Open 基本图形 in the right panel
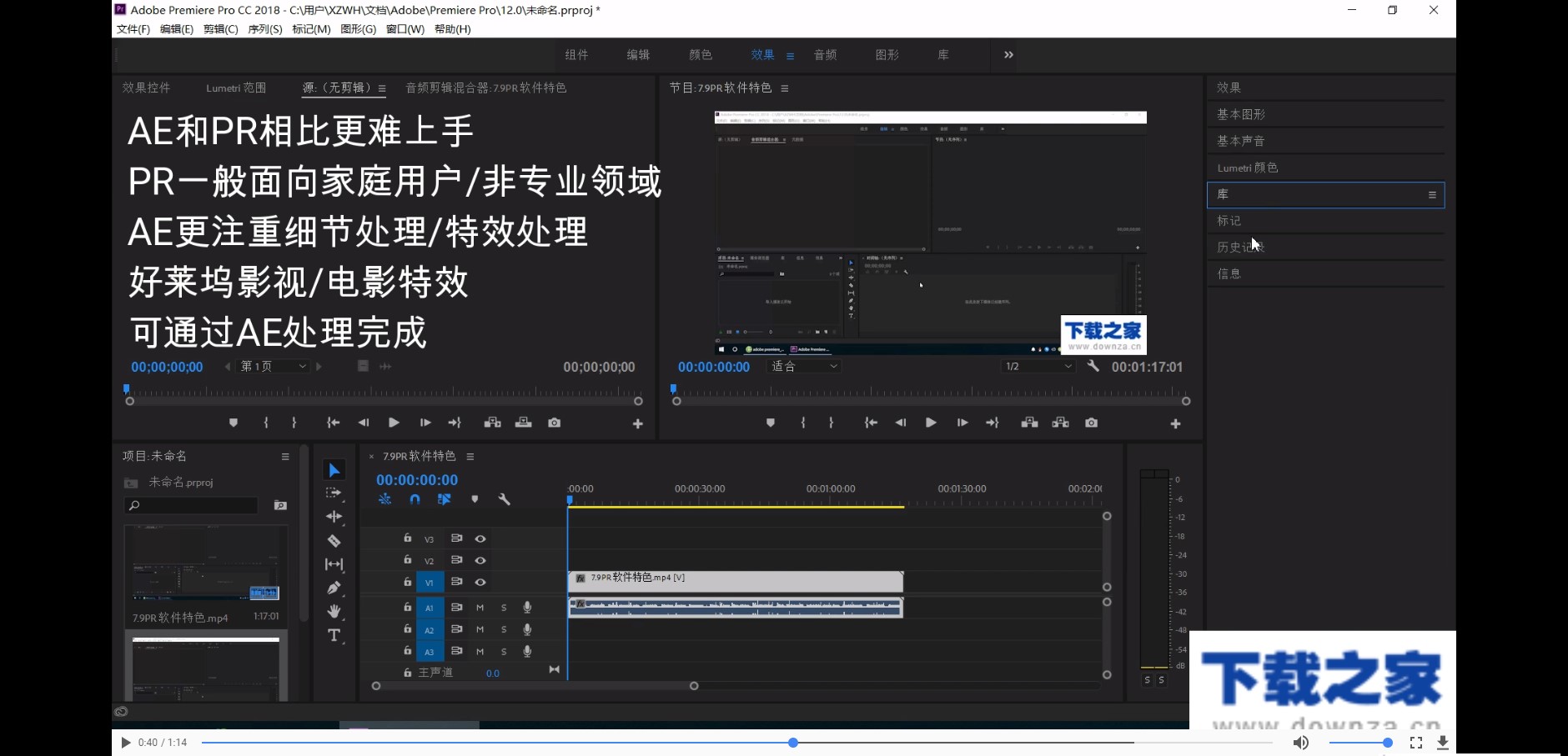Screen dimensions: 1568x756 [1242, 113]
